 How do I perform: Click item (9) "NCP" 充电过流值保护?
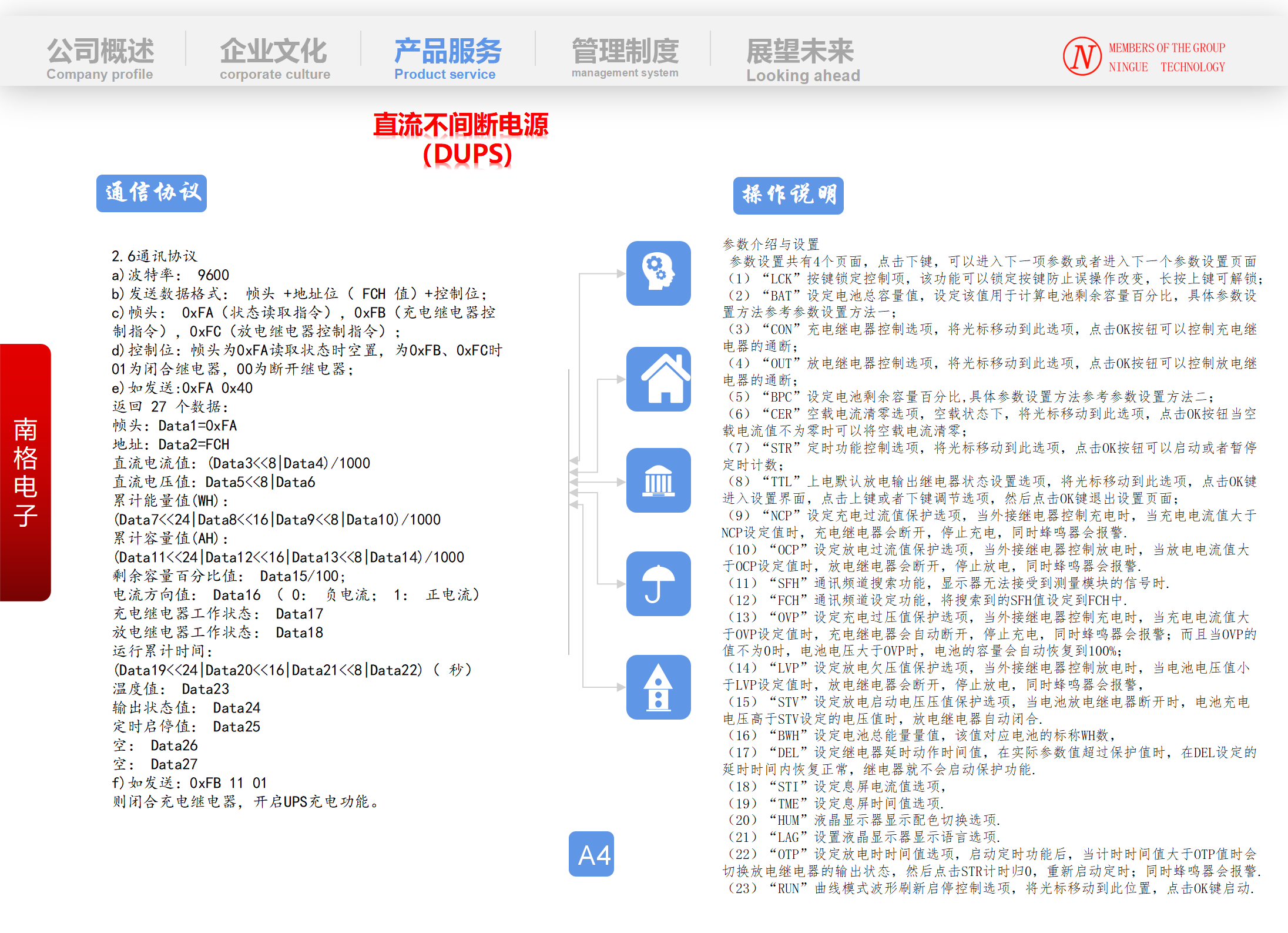pyautogui.click(x=990, y=524)
